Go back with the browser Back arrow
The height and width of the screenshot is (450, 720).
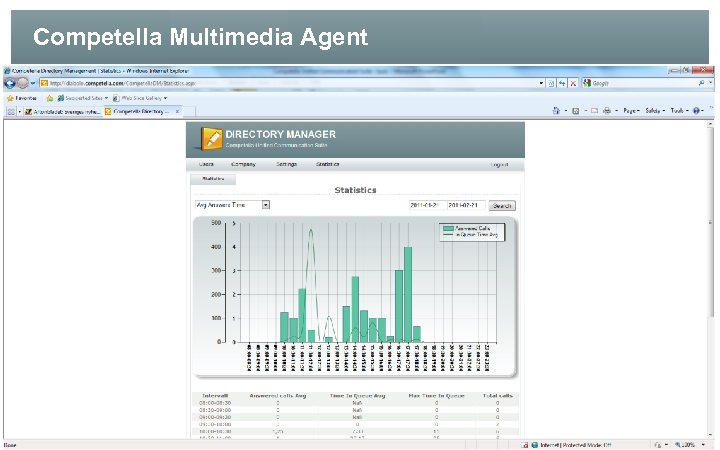pyautogui.click(x=10, y=83)
